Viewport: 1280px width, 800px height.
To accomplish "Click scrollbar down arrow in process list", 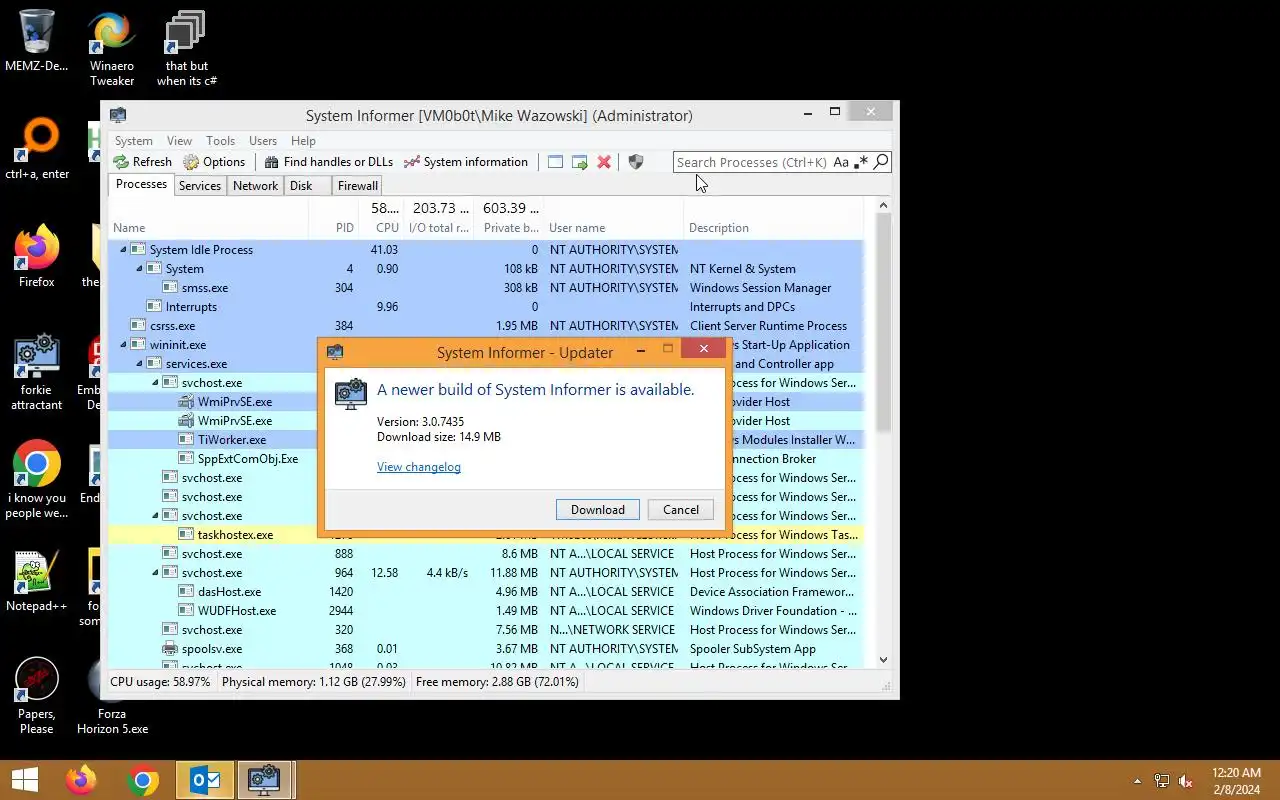I will (883, 659).
